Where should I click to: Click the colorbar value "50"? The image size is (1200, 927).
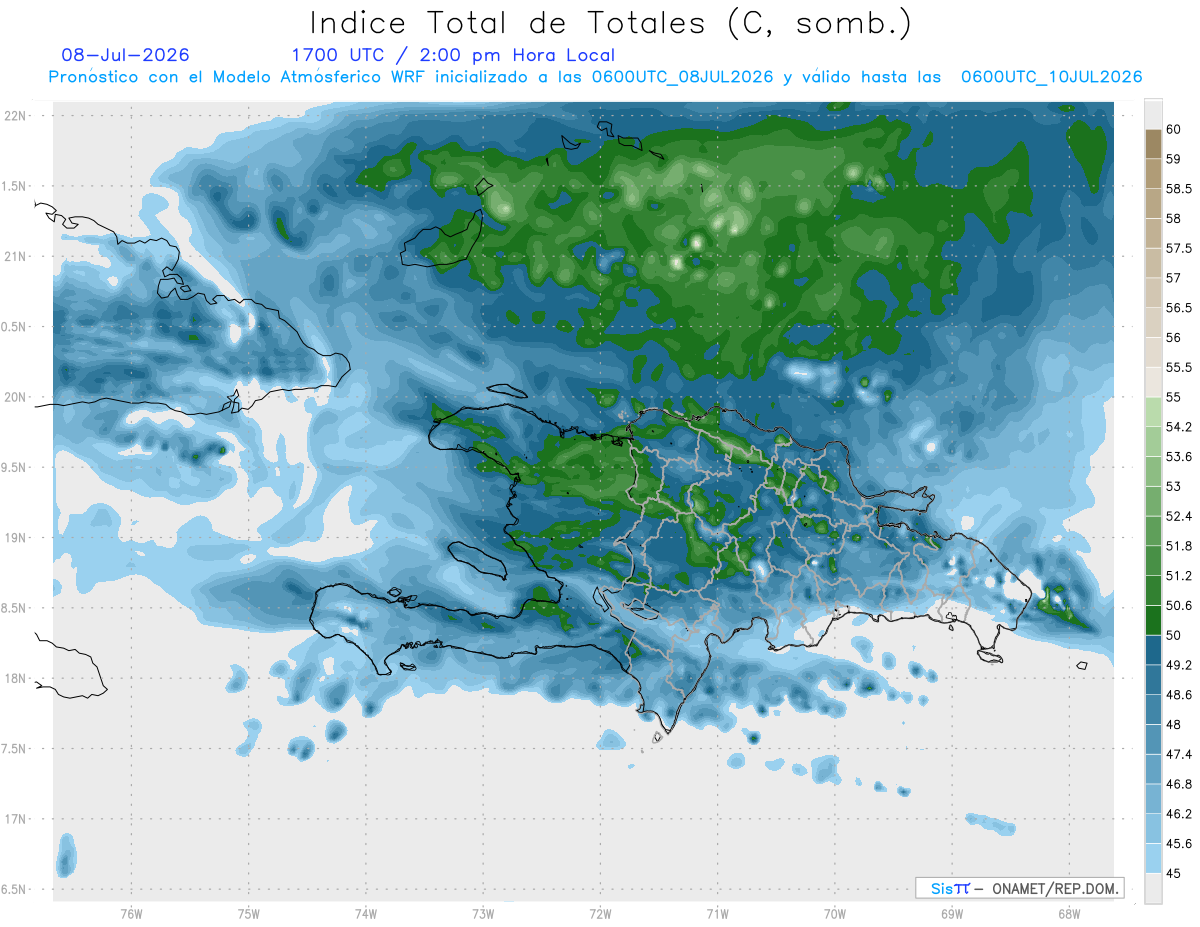tap(1174, 636)
